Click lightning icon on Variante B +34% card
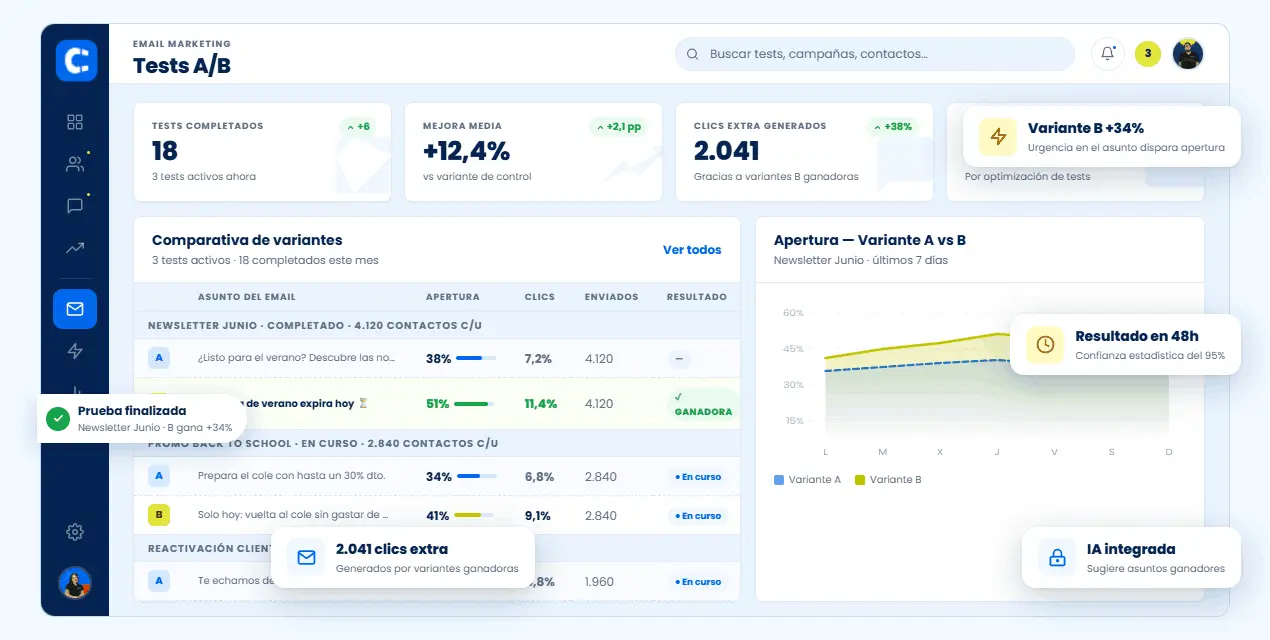 click(998, 137)
